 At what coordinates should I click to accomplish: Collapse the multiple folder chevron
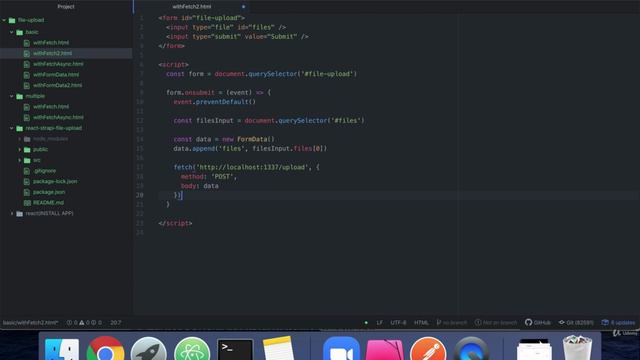[x=12, y=96]
